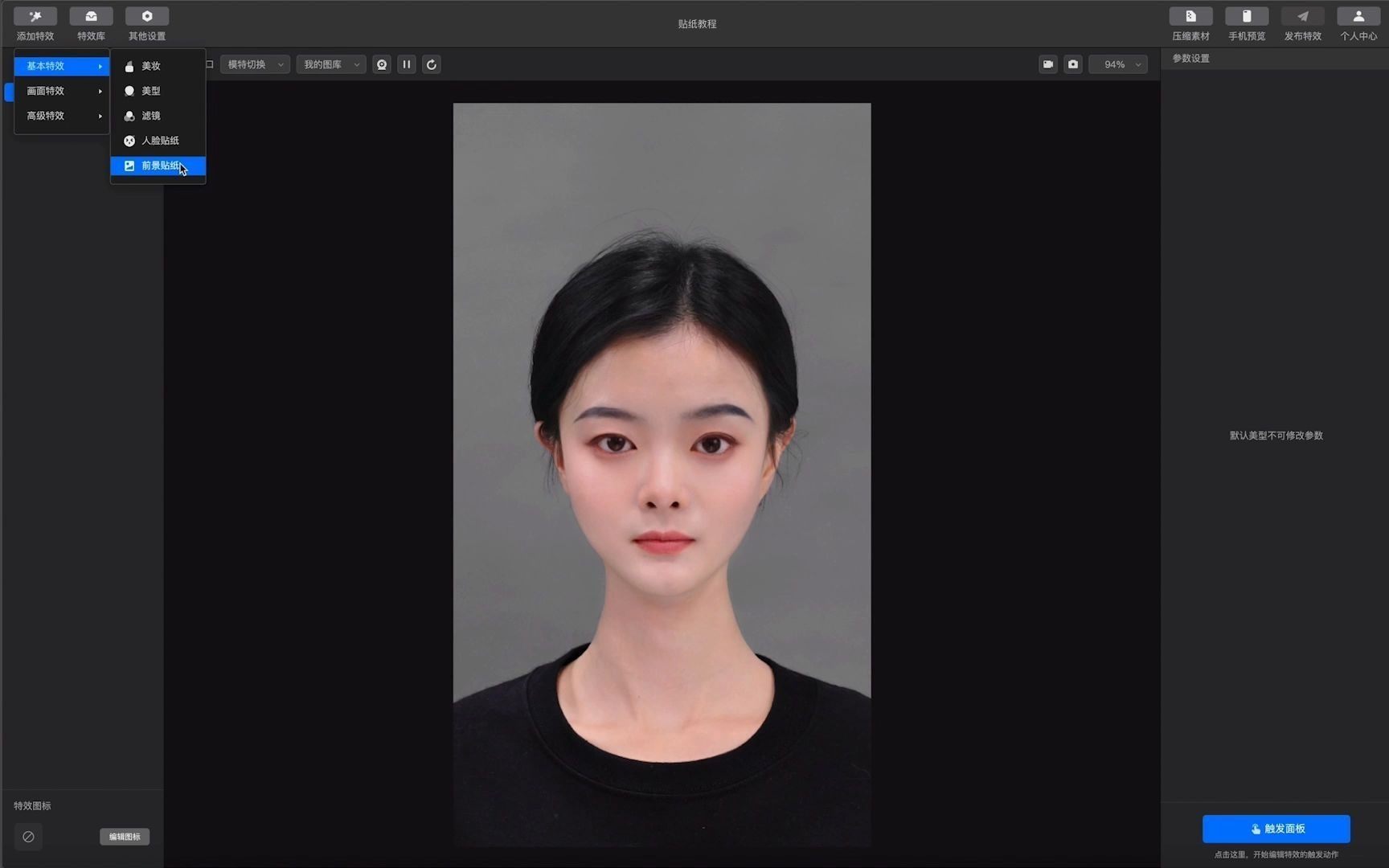Screen dimensions: 1389x868
Task: Click the video recording icon
Action: tap(1048, 64)
